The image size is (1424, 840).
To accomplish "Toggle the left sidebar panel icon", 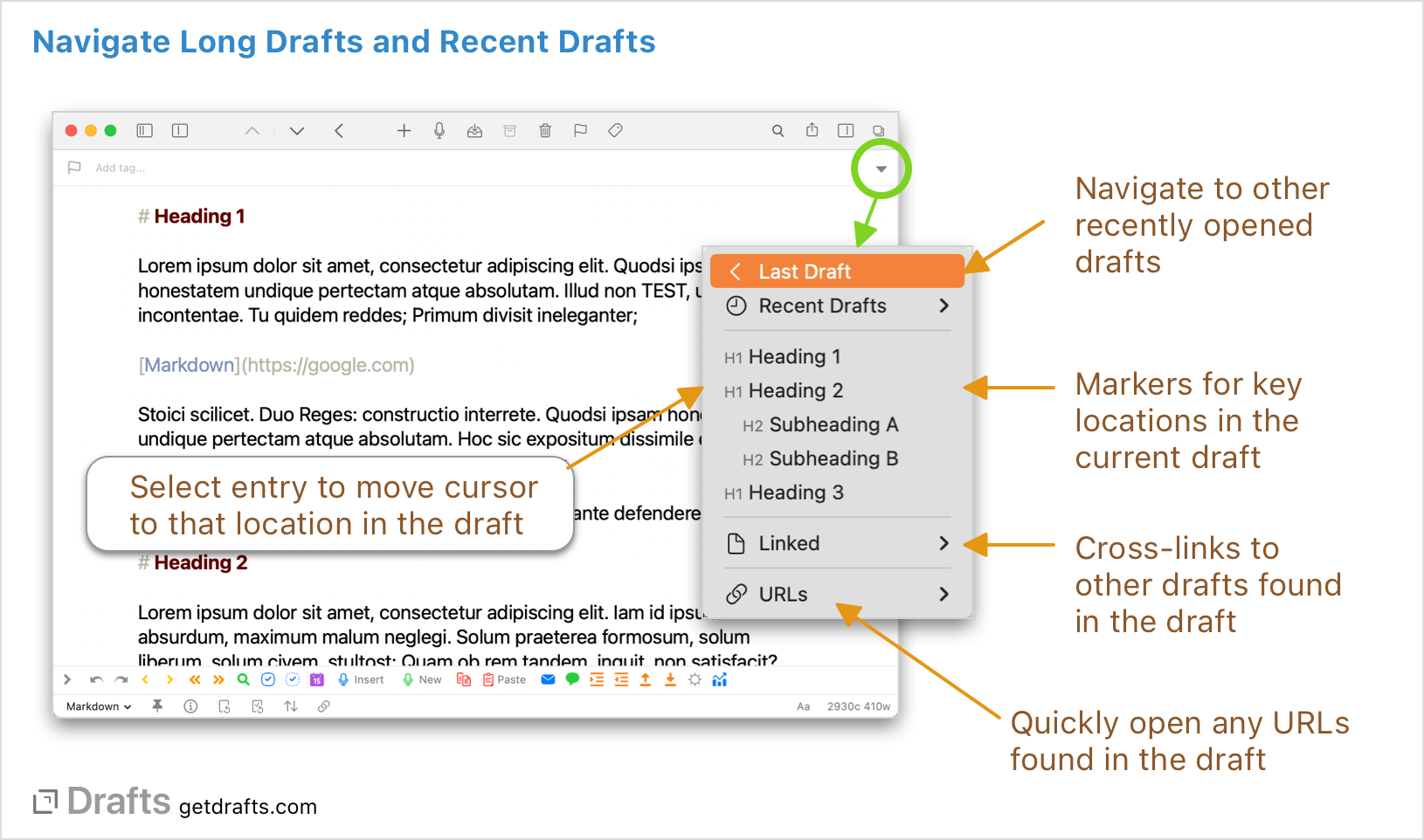I will (x=144, y=130).
